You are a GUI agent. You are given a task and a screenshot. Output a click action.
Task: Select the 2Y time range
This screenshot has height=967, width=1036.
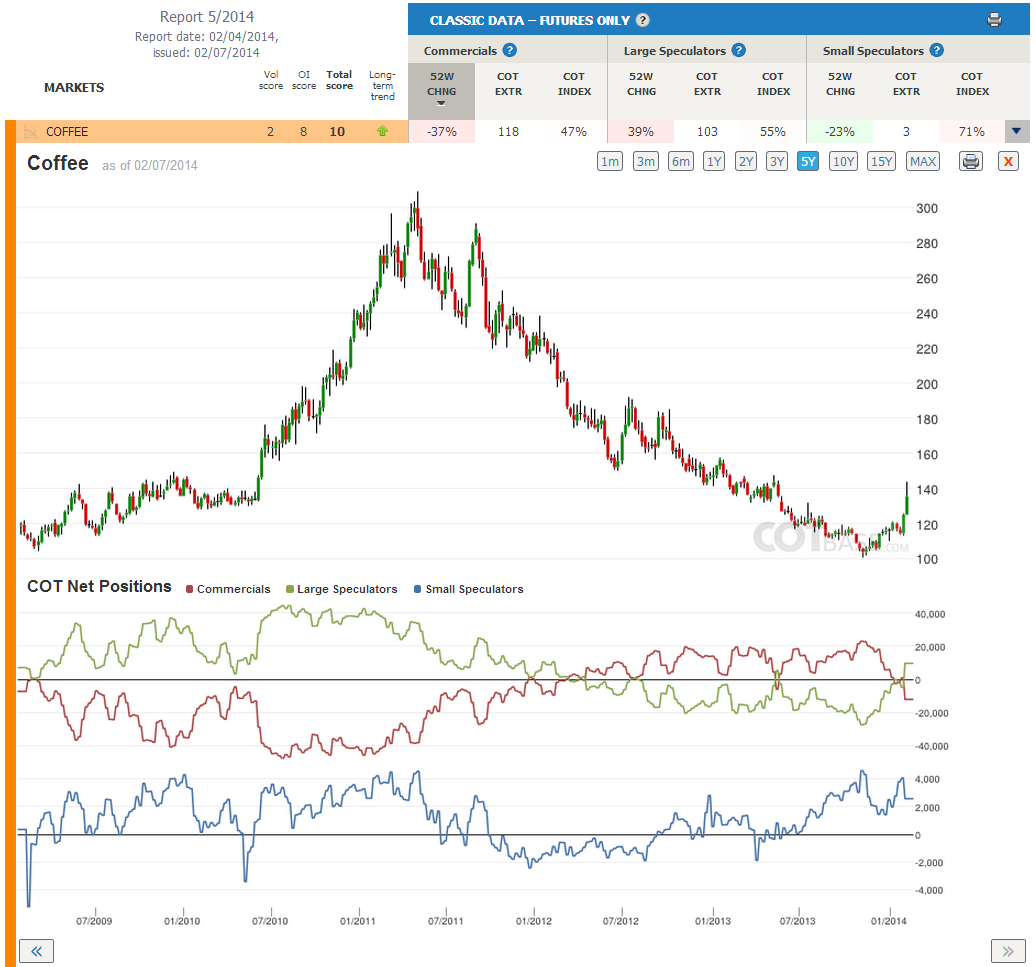point(746,161)
